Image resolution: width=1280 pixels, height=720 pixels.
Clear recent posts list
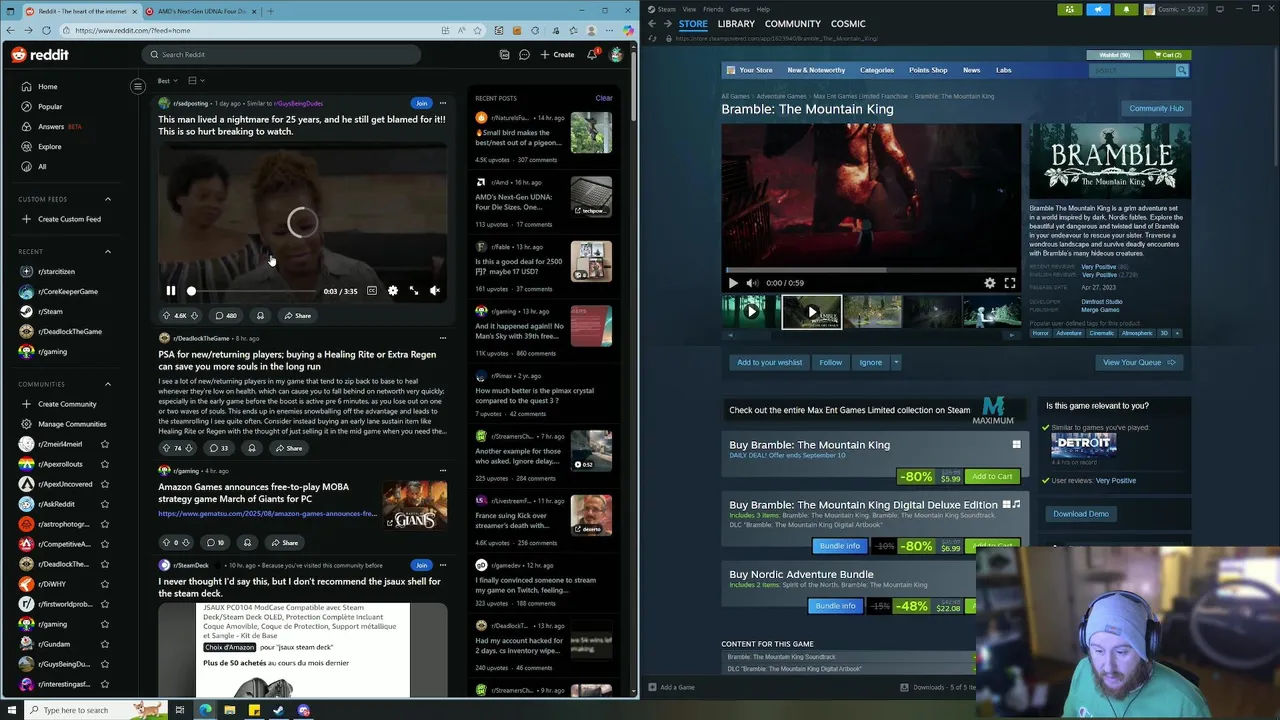click(604, 98)
